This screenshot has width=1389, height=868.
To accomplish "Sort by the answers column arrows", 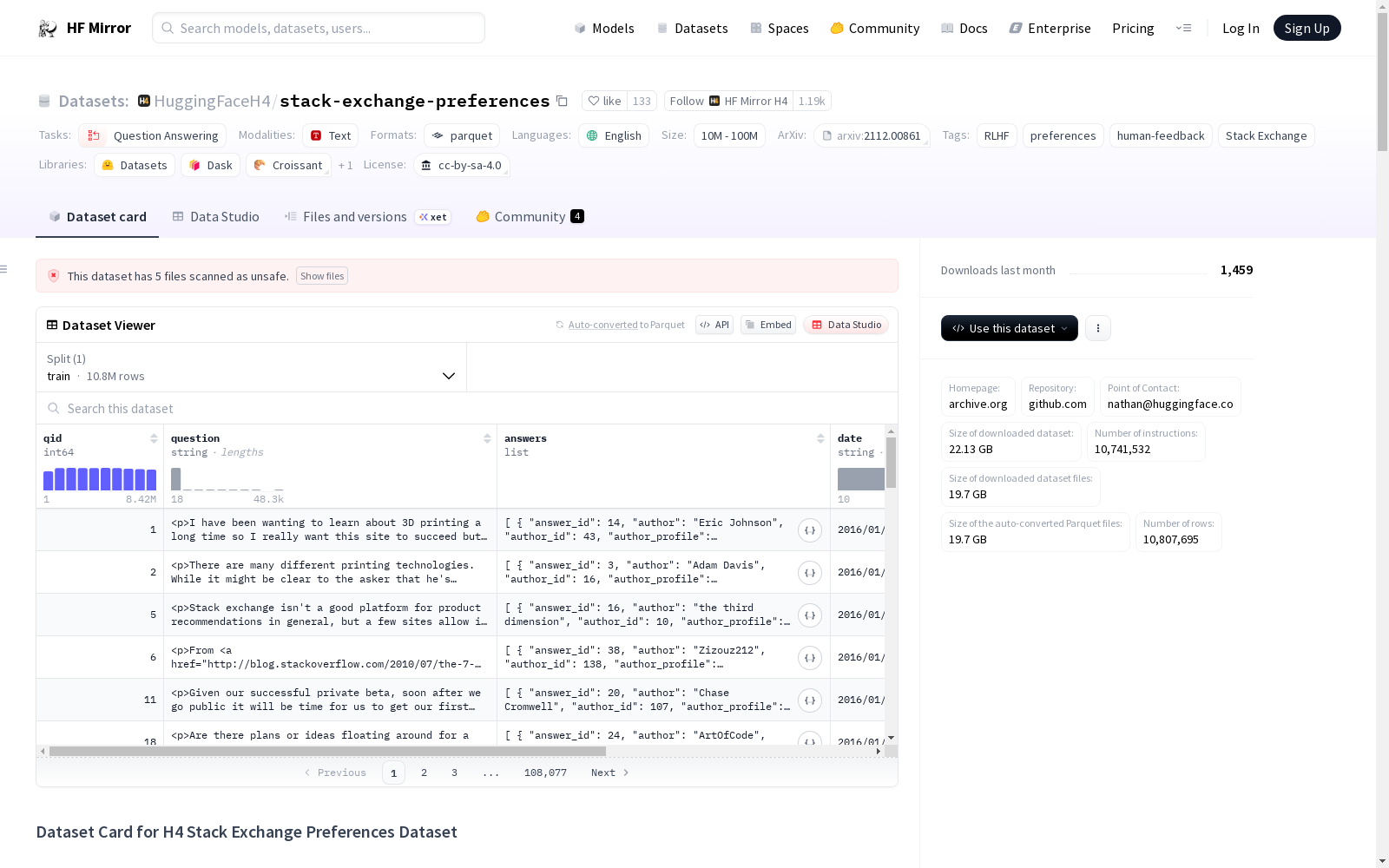I will point(820,438).
